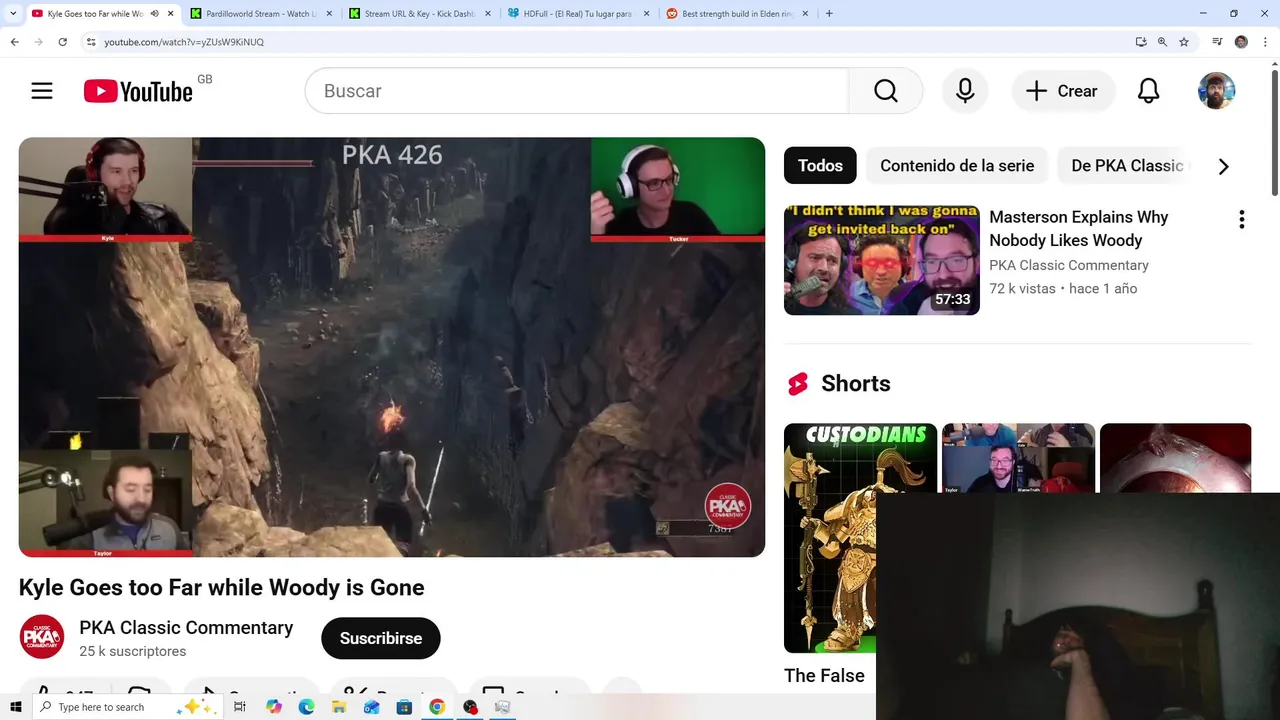Open the tab search dropdown in Chrome
This screenshot has width=1280, height=720.
point(13,14)
